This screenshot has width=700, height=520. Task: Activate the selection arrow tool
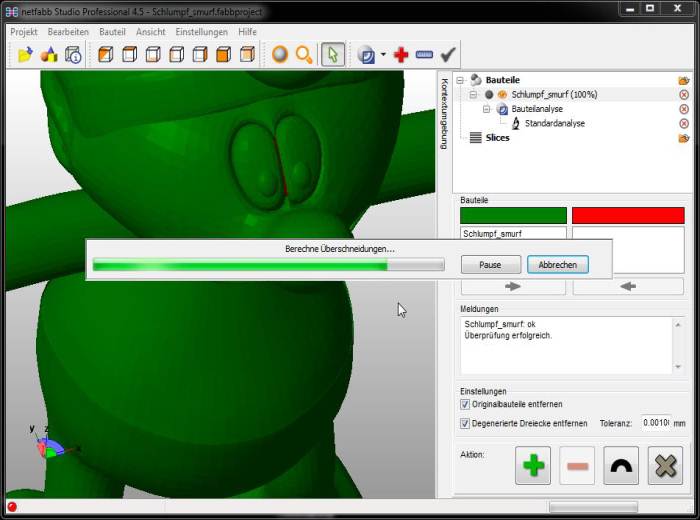(x=334, y=55)
